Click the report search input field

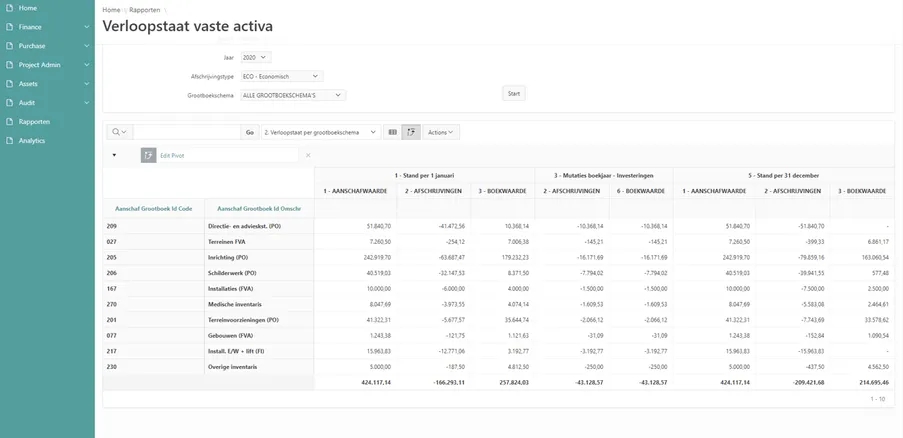[186, 132]
